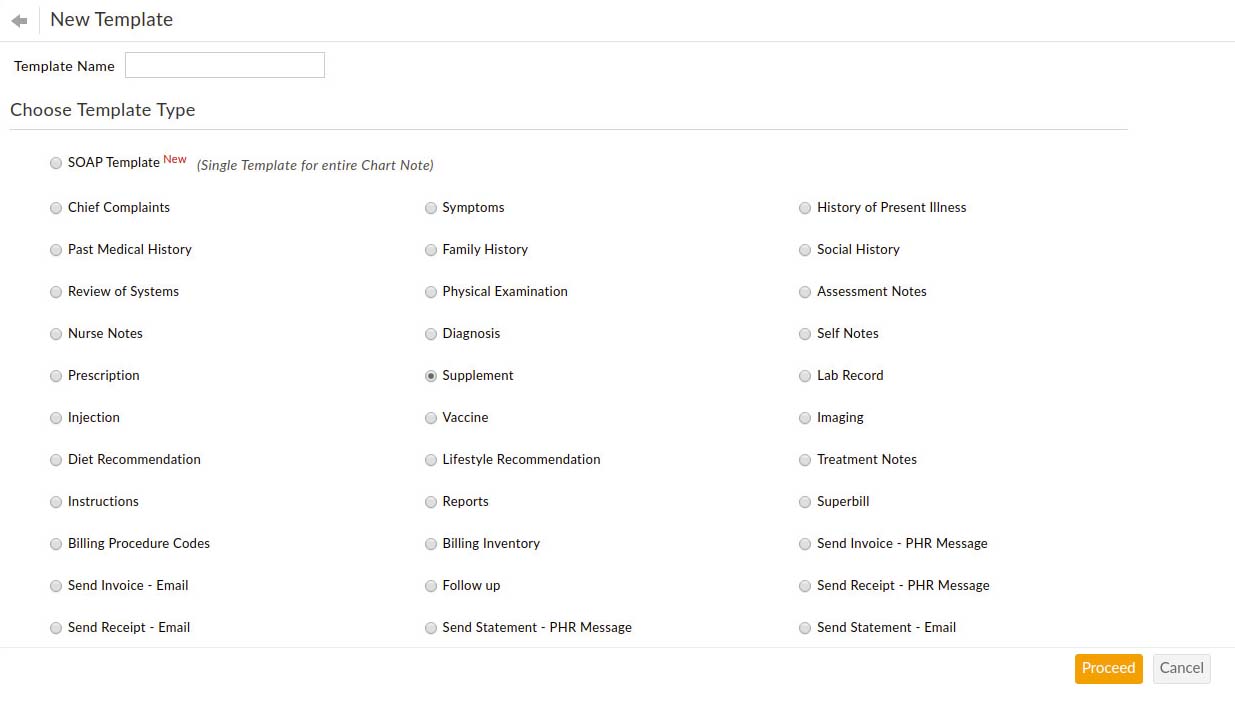The width and height of the screenshot is (1235, 706).
Task: Select History of Present Illness
Action: pos(805,208)
